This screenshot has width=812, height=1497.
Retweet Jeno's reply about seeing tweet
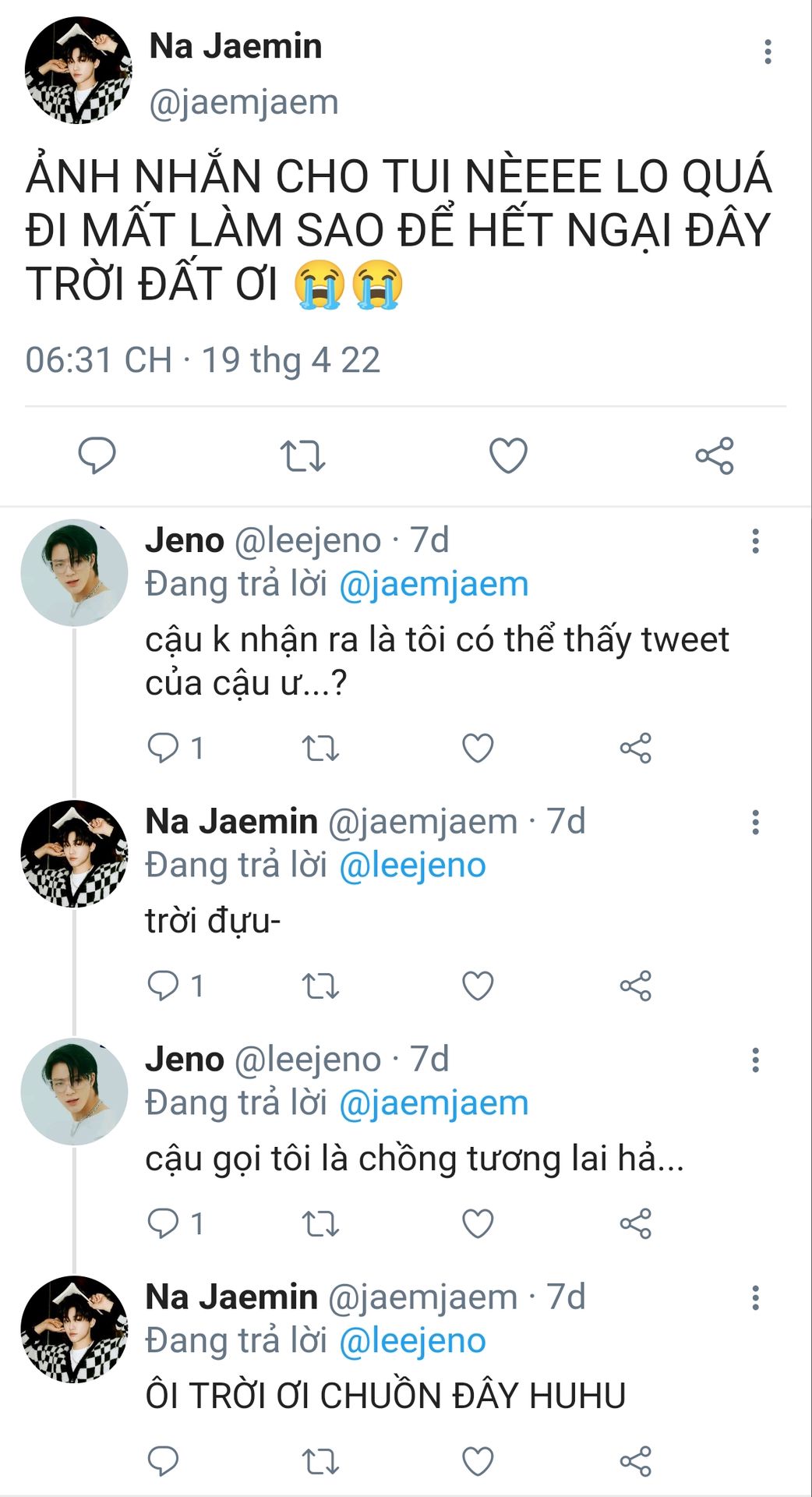click(320, 748)
